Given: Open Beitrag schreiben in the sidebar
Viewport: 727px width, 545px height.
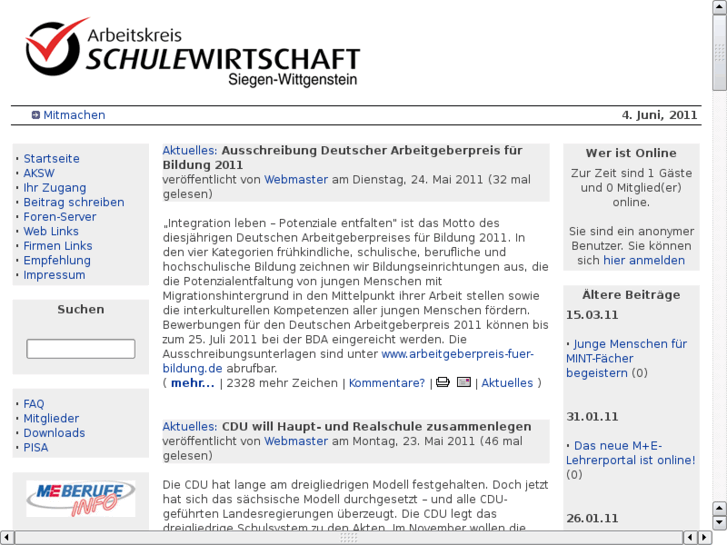Looking at the screenshot, I should tap(74, 202).
